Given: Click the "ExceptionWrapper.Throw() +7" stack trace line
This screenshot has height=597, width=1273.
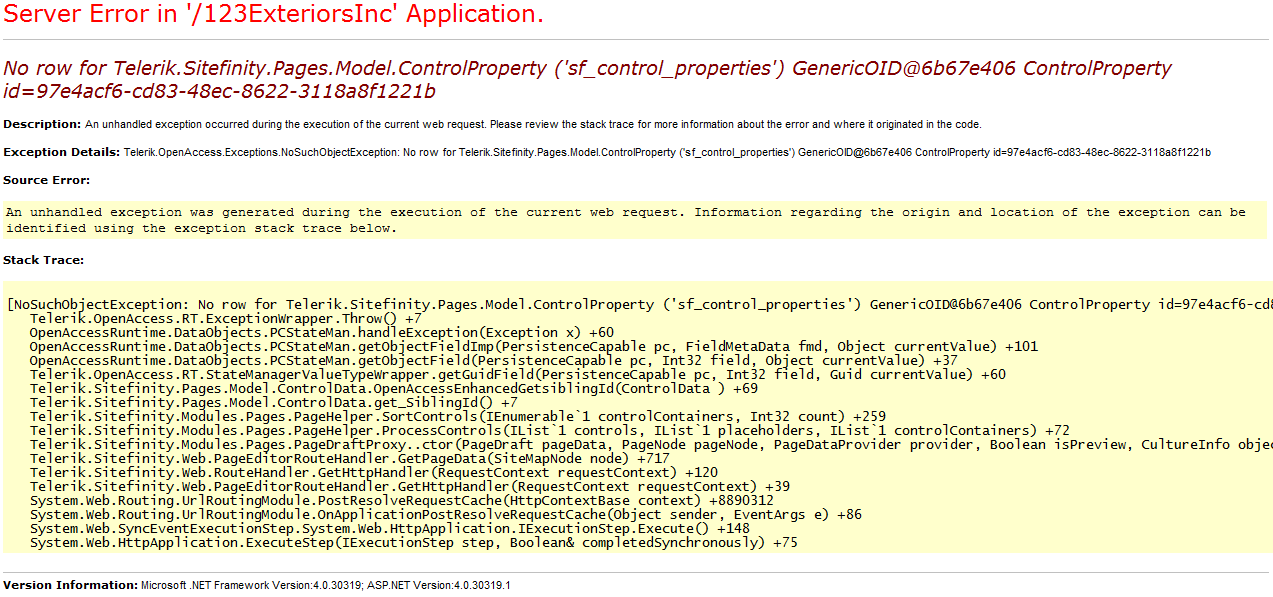Looking at the screenshot, I should pos(226,318).
